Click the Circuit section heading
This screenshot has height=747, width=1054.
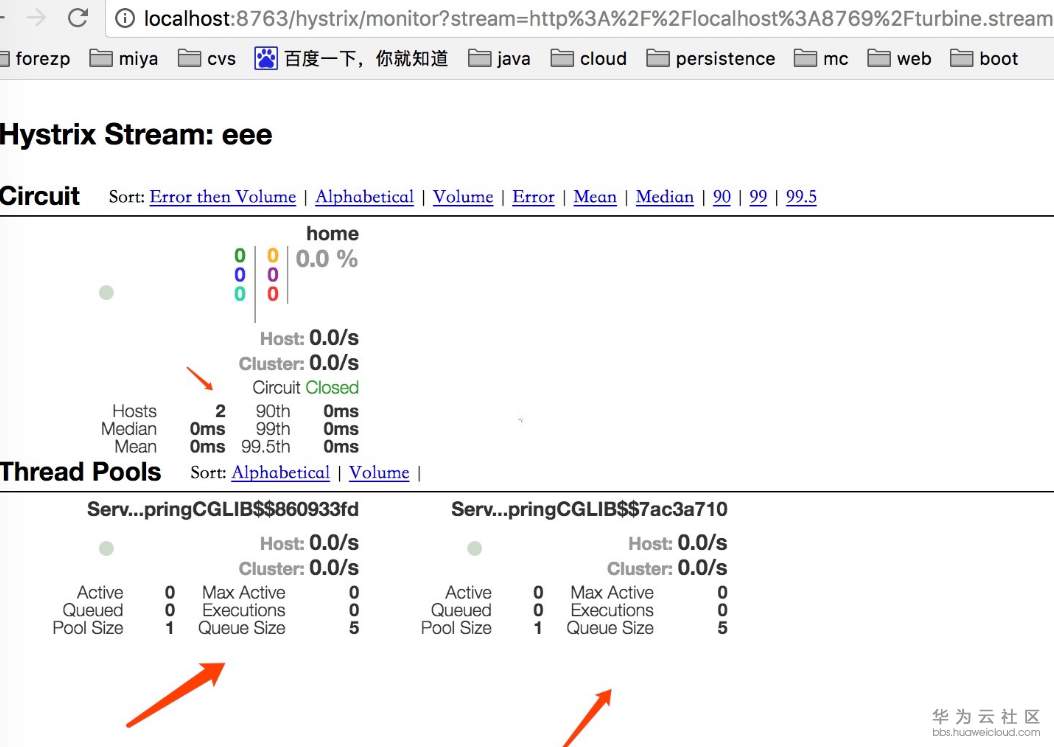40,196
